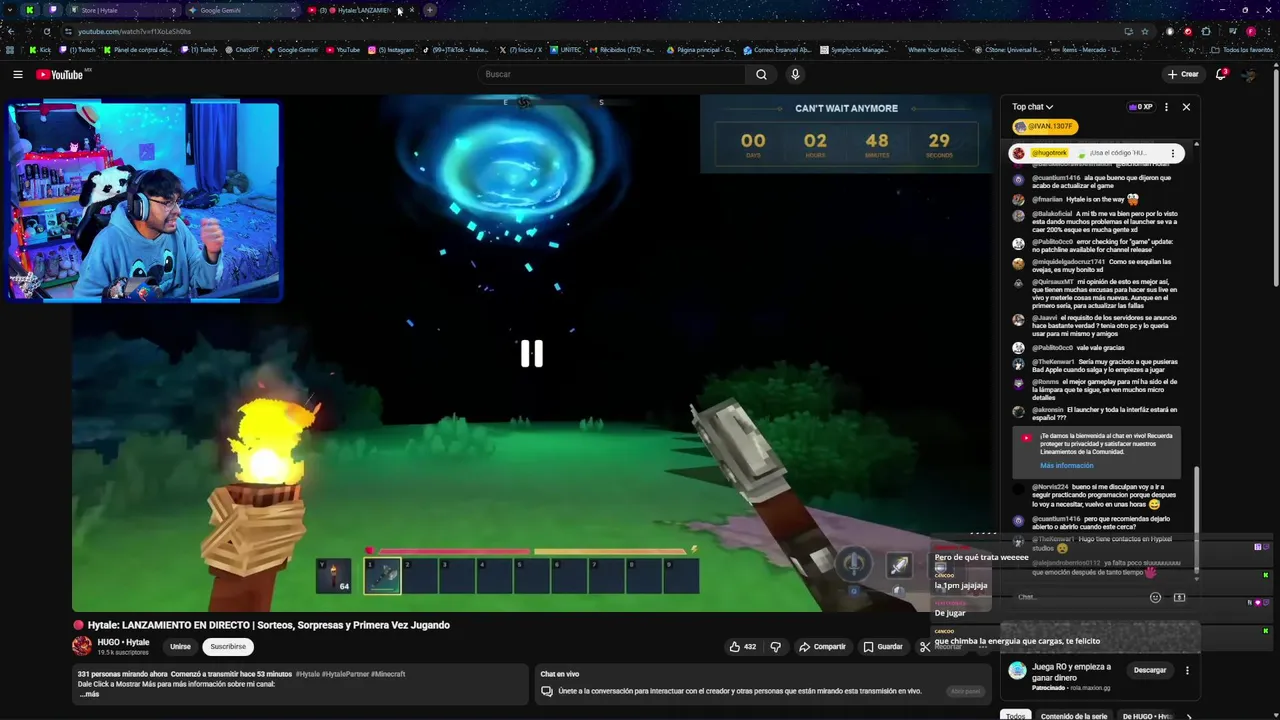Activate voice search microphone
This screenshot has width=1280, height=720.
click(x=795, y=74)
